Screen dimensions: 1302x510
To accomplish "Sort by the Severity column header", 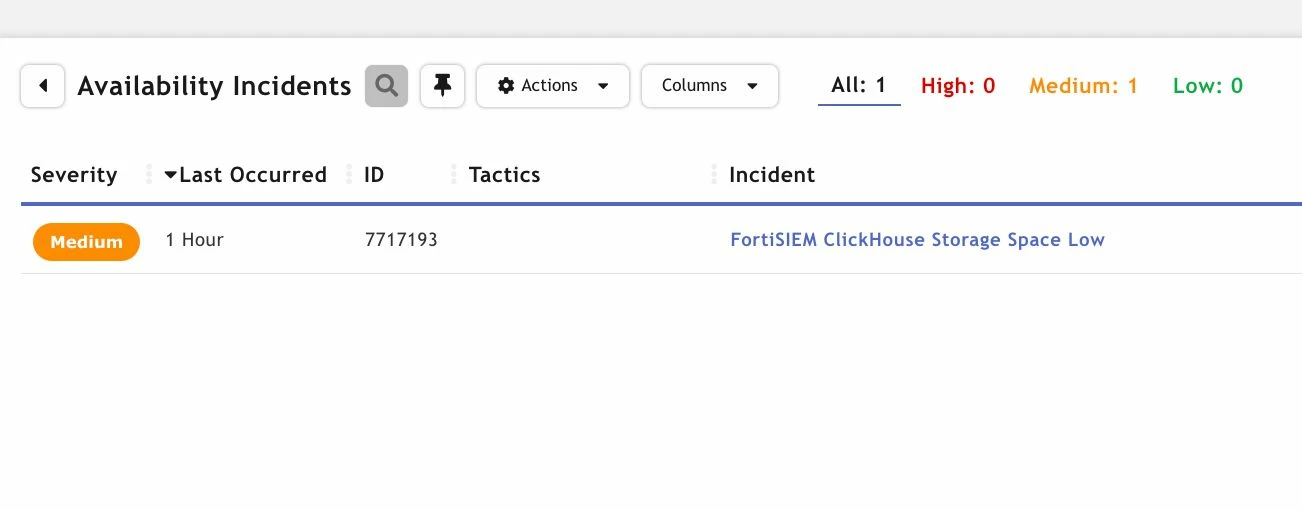I will [74, 175].
